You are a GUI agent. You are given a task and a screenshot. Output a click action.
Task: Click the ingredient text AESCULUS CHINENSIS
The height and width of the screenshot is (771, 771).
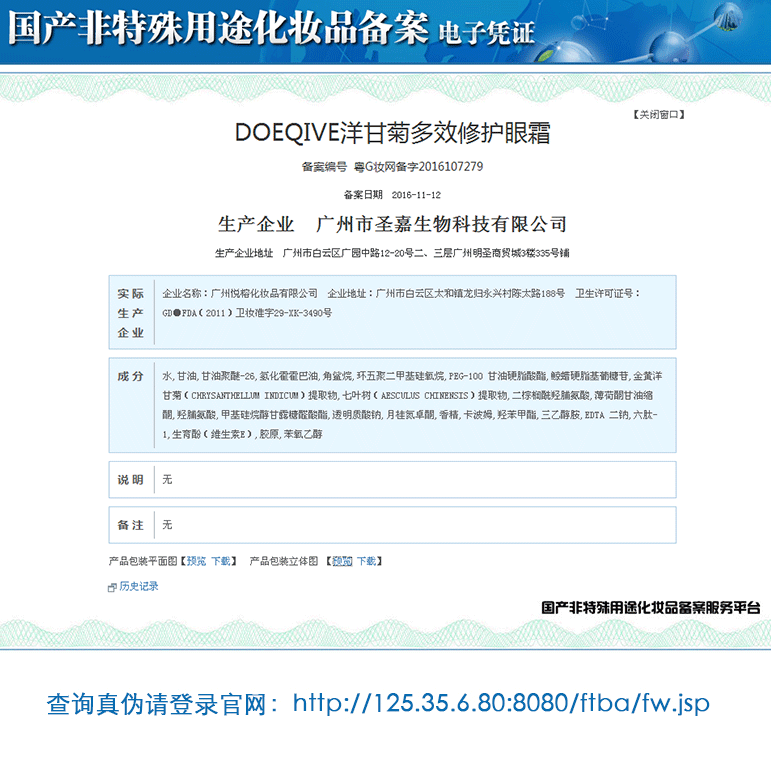tap(424, 396)
